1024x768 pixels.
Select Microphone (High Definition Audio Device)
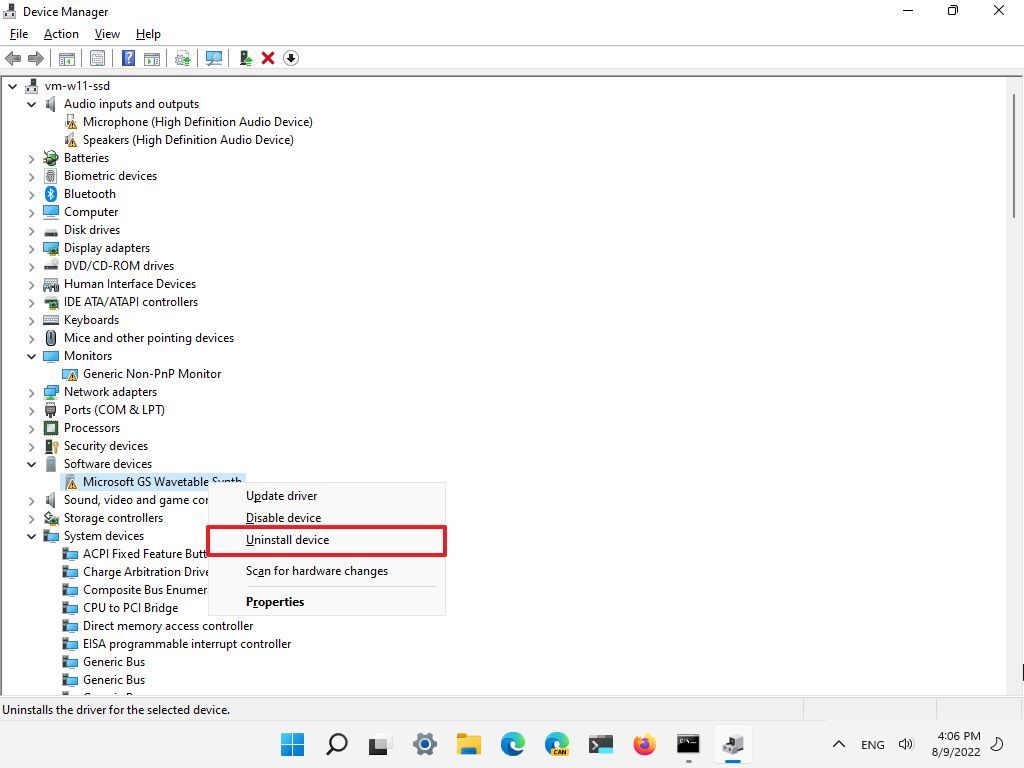click(197, 122)
